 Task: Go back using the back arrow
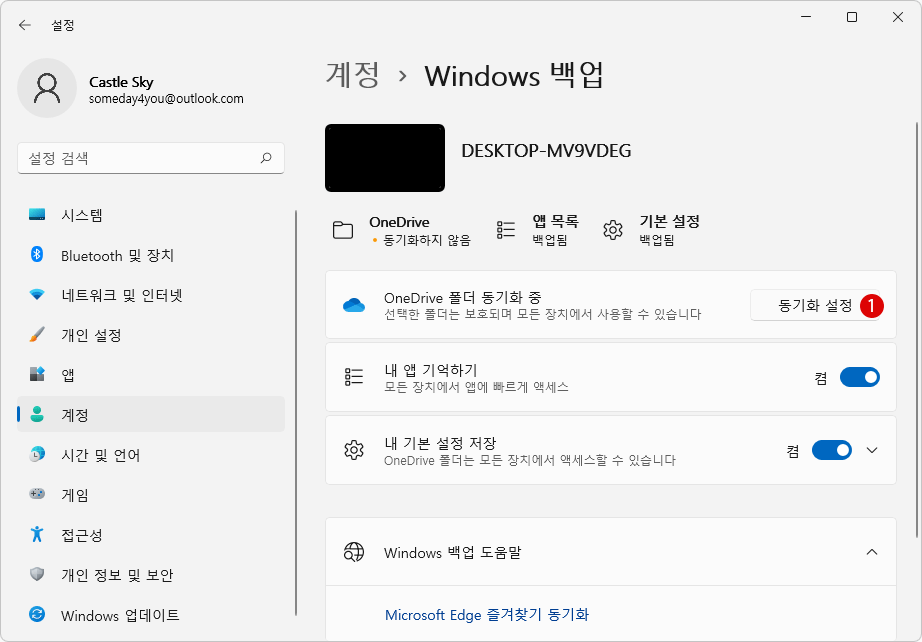click(25, 25)
